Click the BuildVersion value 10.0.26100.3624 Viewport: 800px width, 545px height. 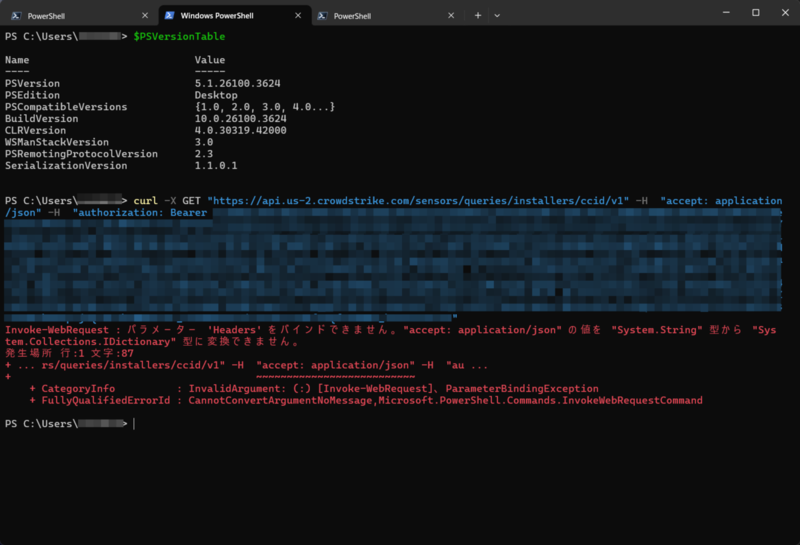coord(240,118)
